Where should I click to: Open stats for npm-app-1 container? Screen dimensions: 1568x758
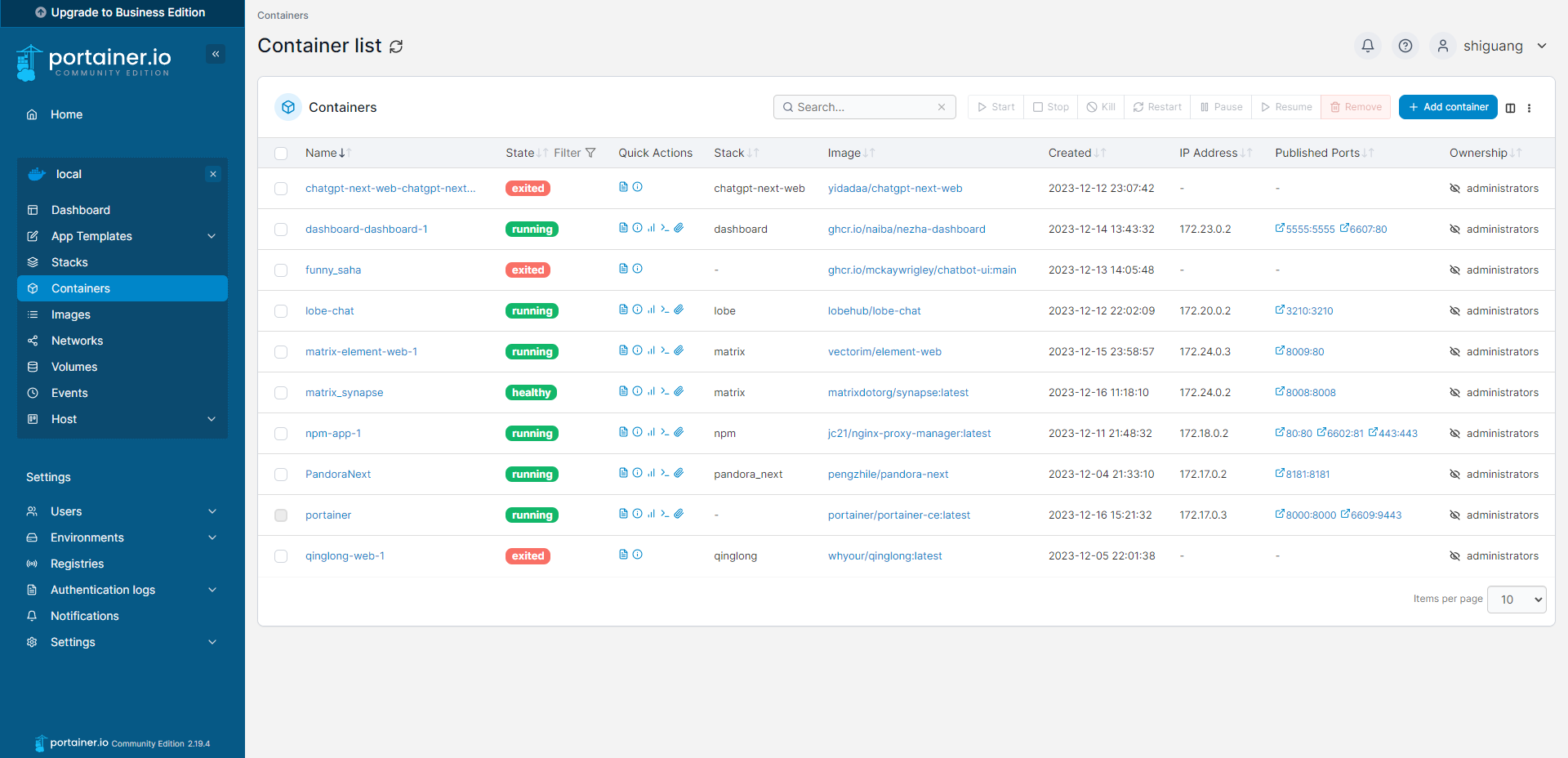tap(651, 432)
